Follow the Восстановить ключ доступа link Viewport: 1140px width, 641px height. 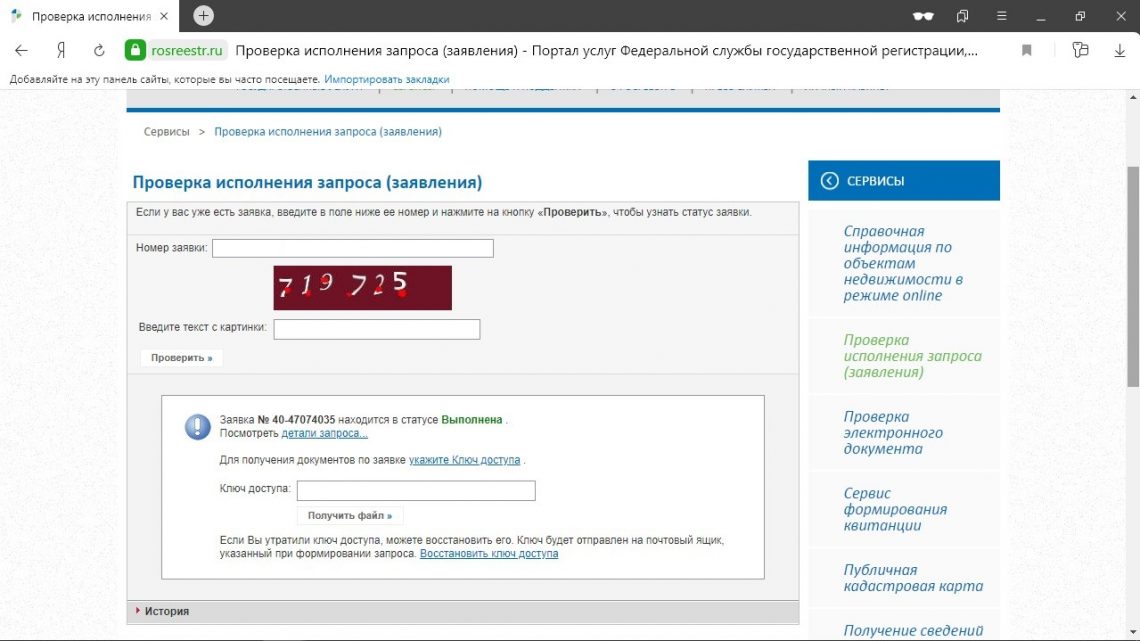(x=489, y=554)
